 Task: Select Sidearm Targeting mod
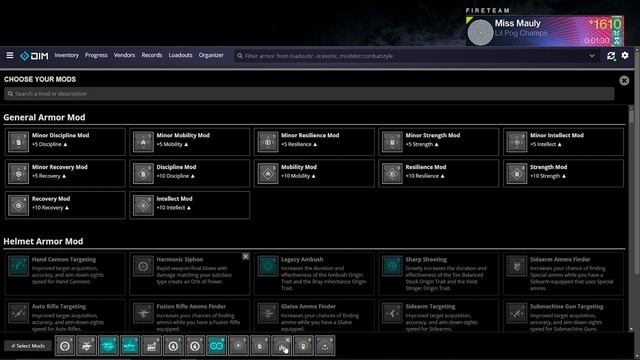click(x=439, y=316)
